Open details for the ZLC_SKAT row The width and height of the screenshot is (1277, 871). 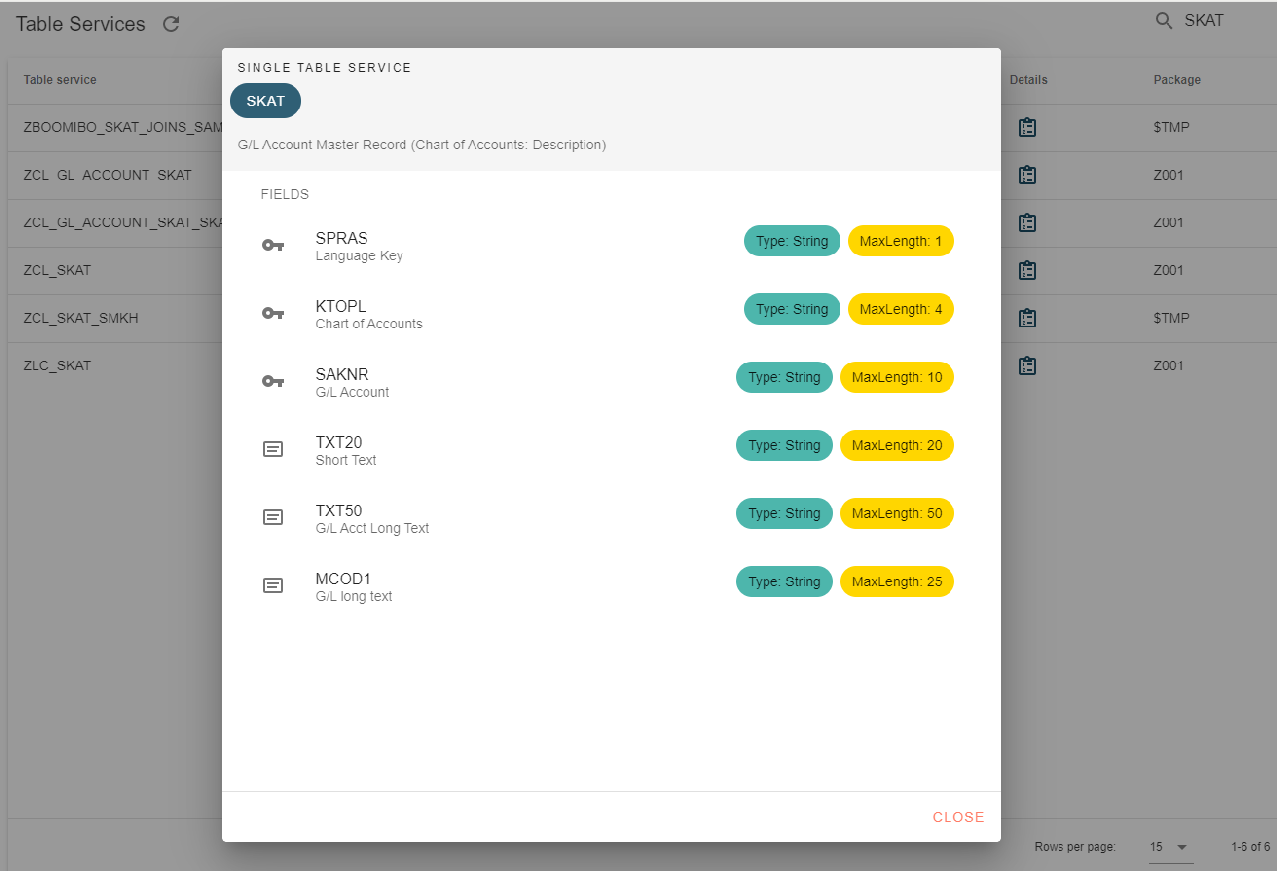pos(1027,366)
